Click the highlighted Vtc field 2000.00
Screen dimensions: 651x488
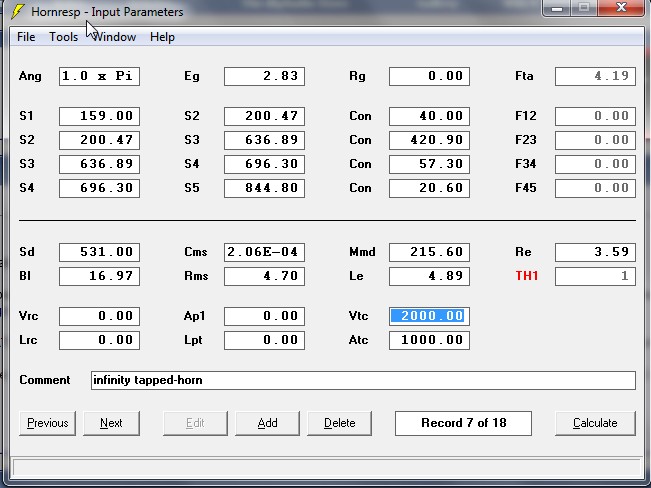click(429, 316)
